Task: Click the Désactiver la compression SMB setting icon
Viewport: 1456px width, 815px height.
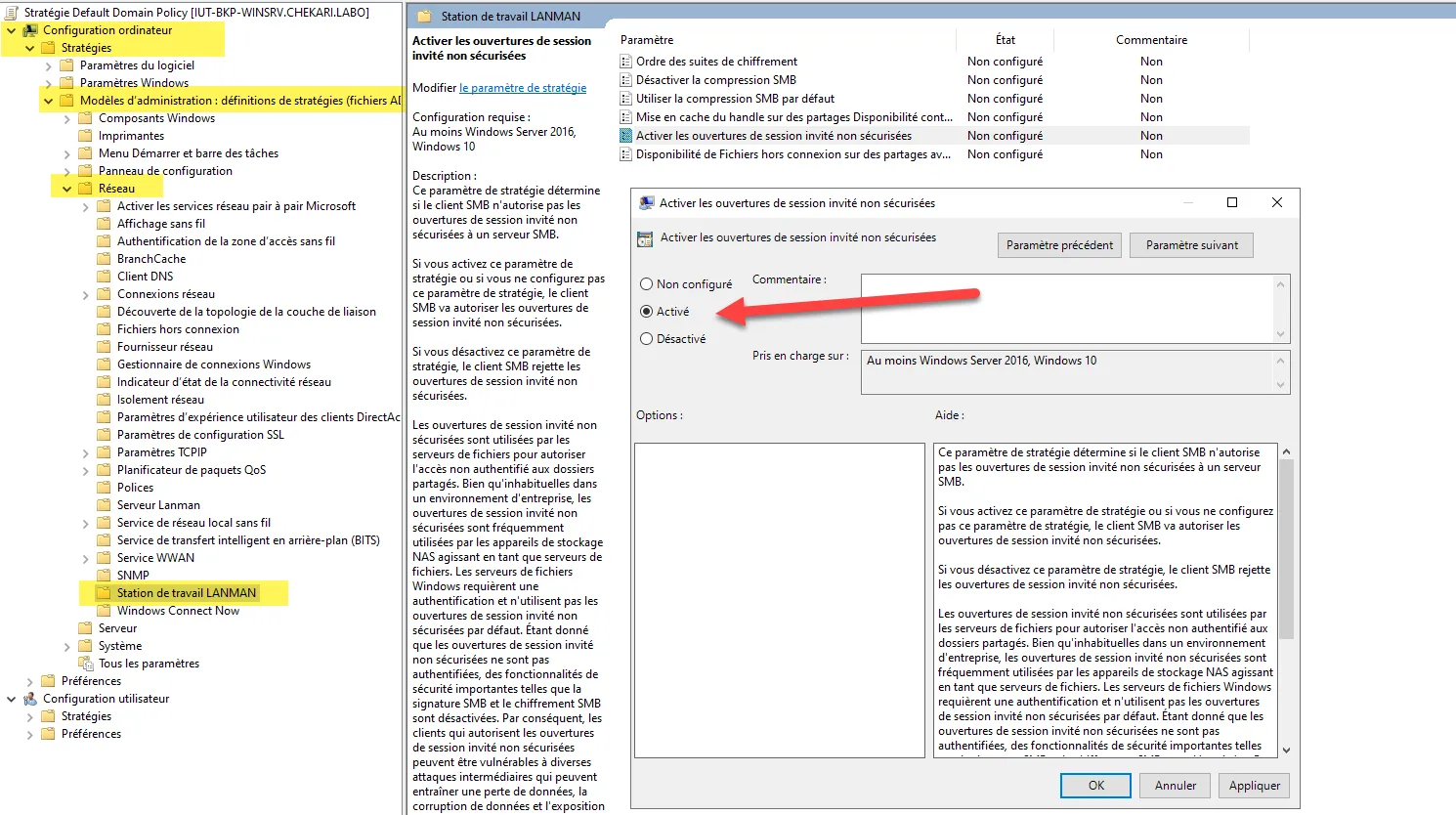Action: [625, 80]
